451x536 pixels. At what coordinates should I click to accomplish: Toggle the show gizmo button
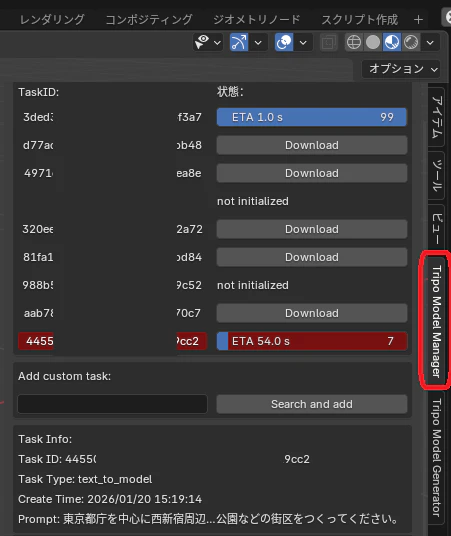coord(239,42)
